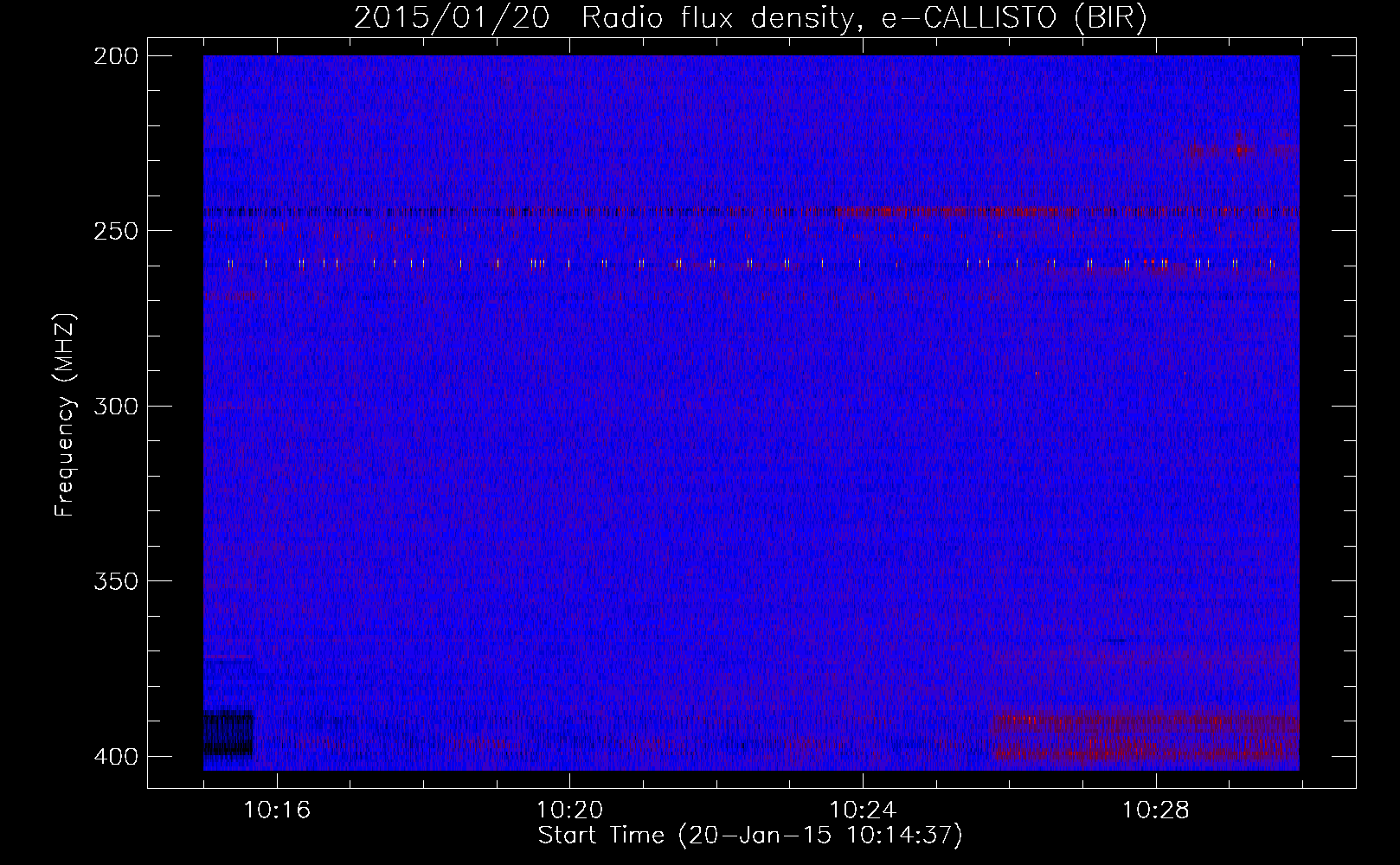Select the 'Frequency (MHZ)' y-axis label
Image resolution: width=1400 pixels, height=865 pixels.
pos(65,415)
